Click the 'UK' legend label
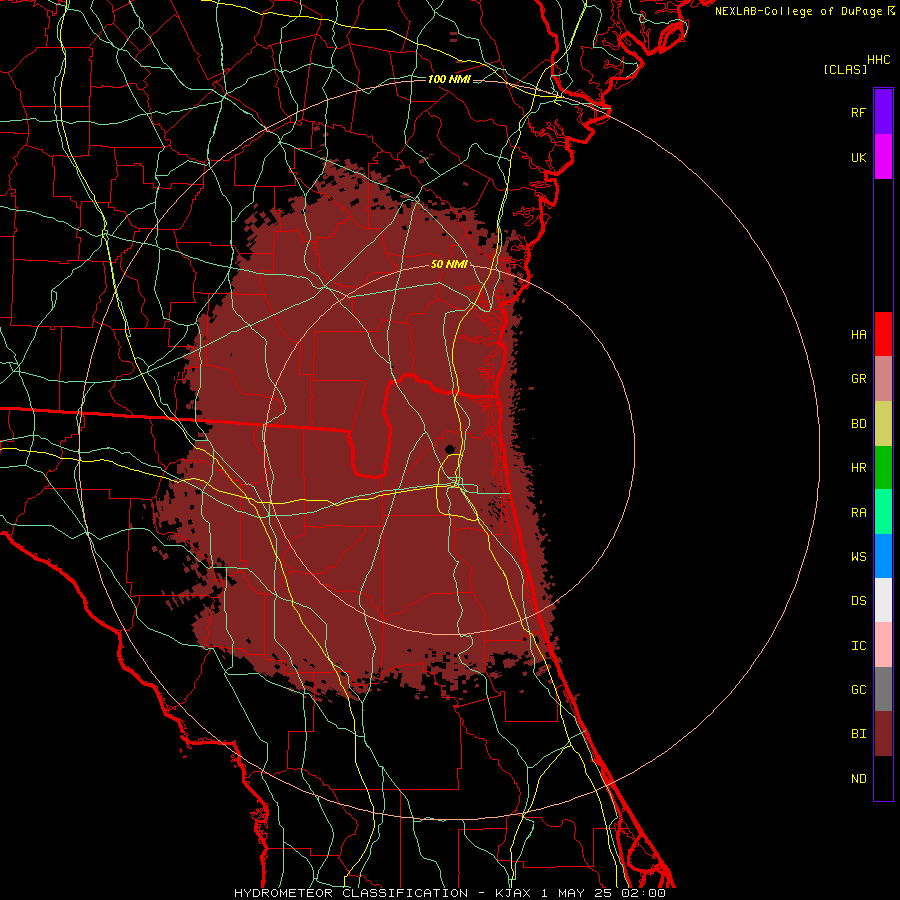This screenshot has height=900, width=900. point(858,157)
